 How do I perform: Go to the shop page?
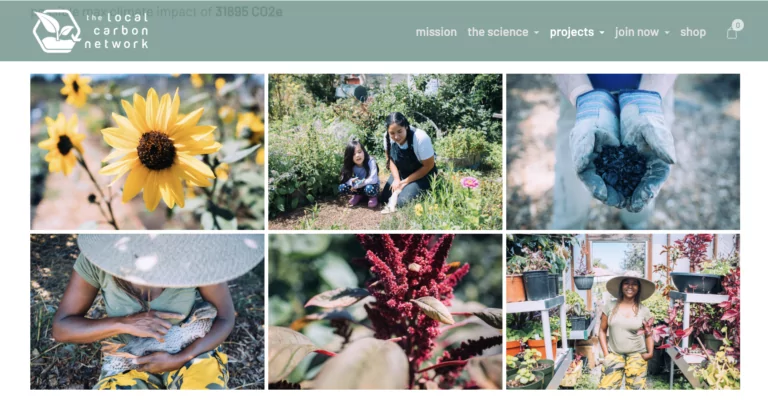pyautogui.click(x=693, y=32)
